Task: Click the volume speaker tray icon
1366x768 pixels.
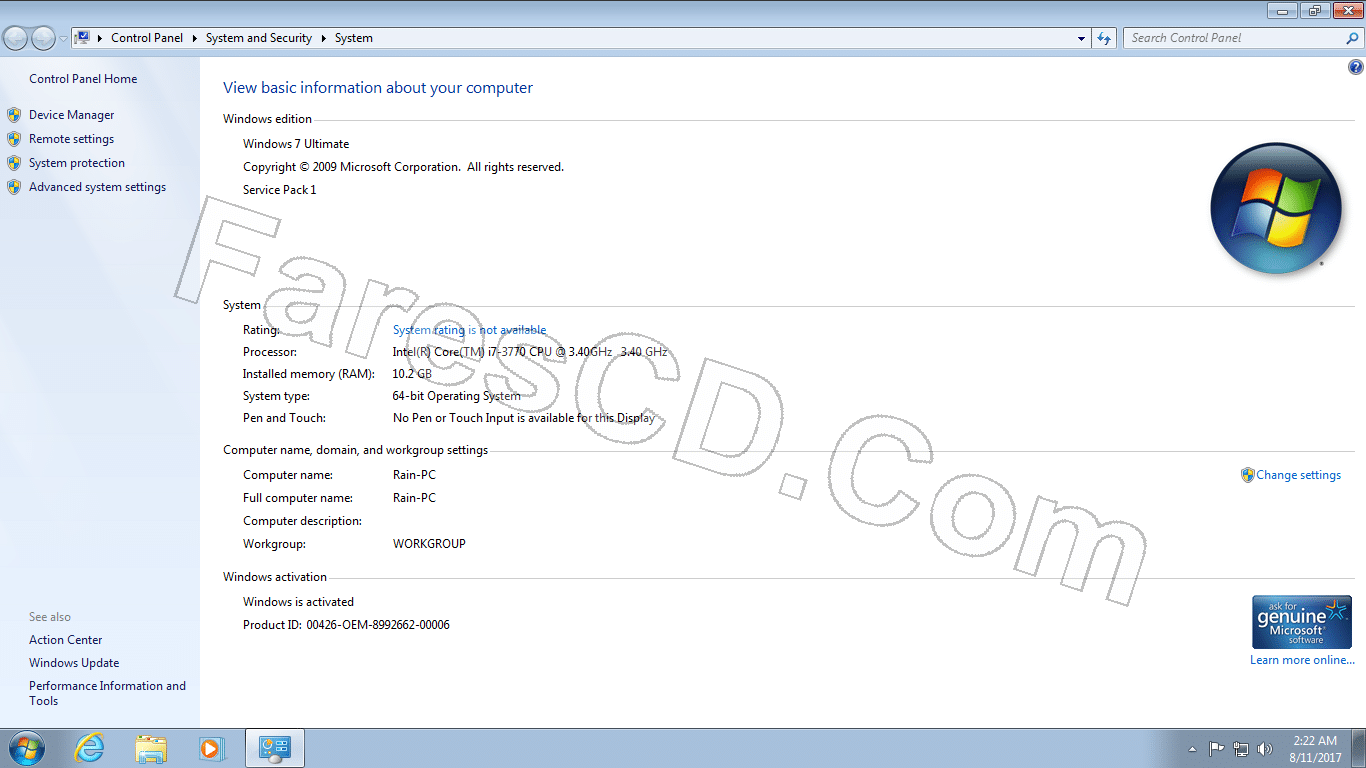Action: [x=1265, y=748]
